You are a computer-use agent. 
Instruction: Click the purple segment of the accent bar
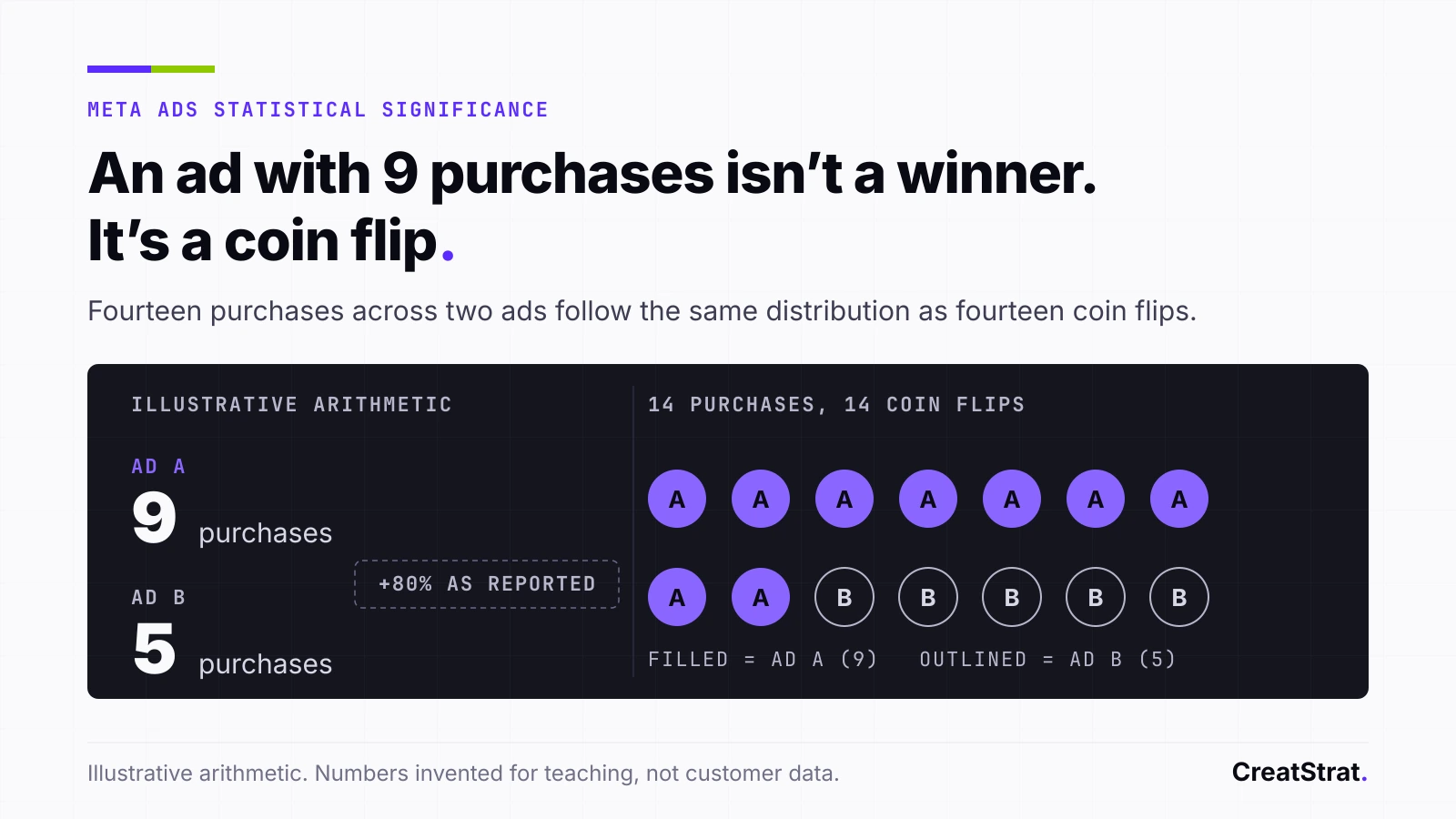[119, 69]
